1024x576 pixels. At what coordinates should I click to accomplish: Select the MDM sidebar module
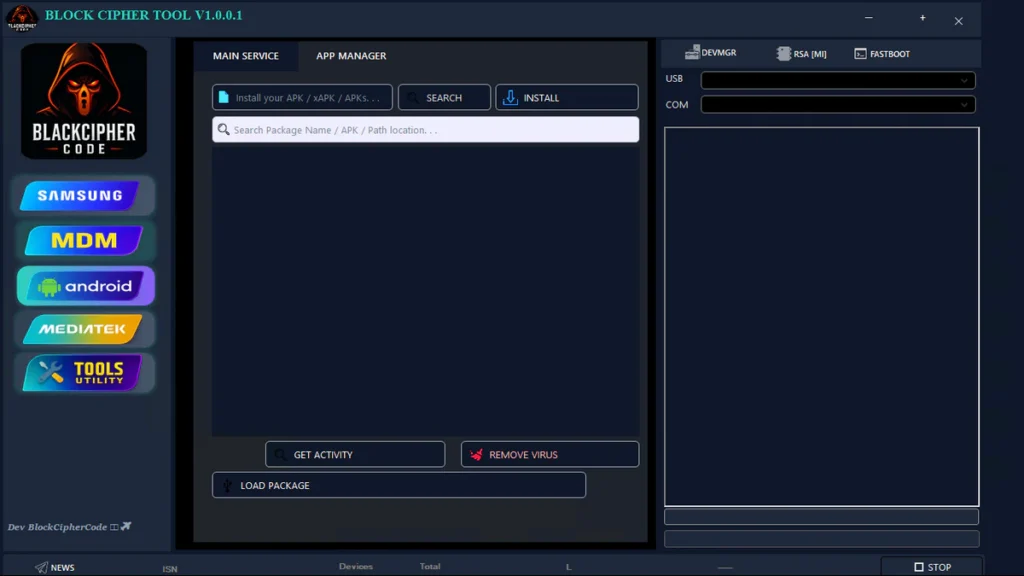click(84, 241)
